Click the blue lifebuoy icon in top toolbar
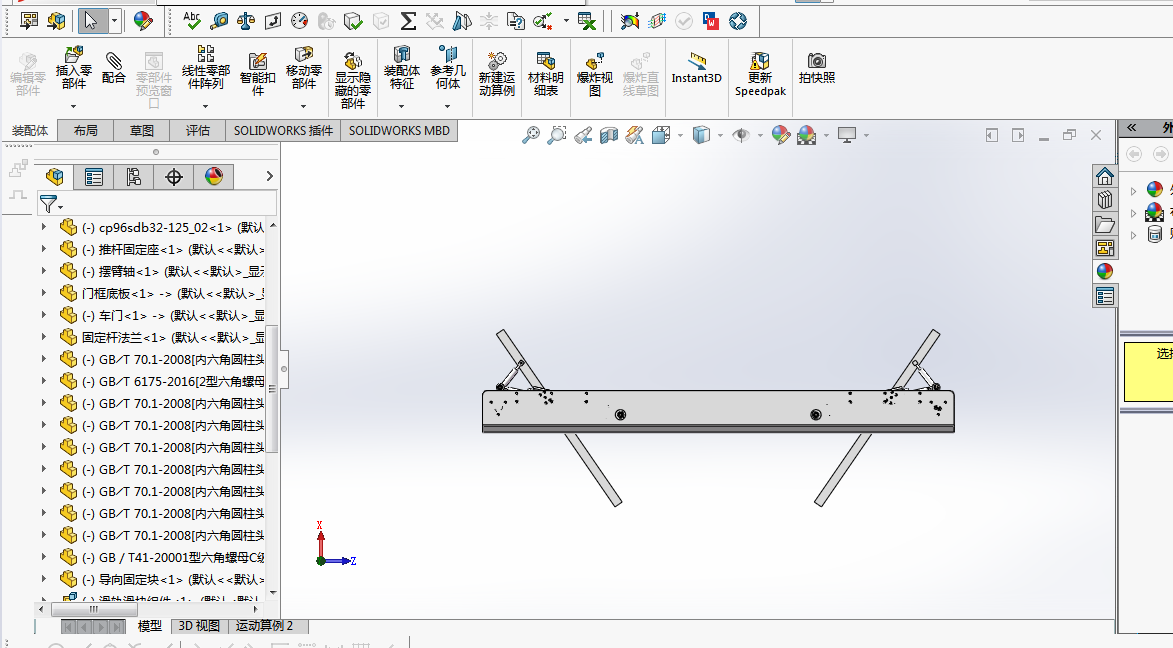 [738, 21]
